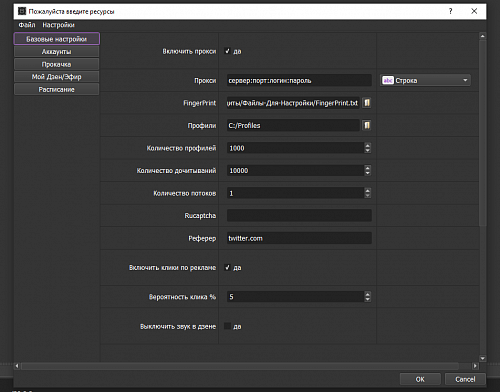Disable the Включить прокси checkbox
This screenshot has width=500, height=392.
tap(227, 51)
